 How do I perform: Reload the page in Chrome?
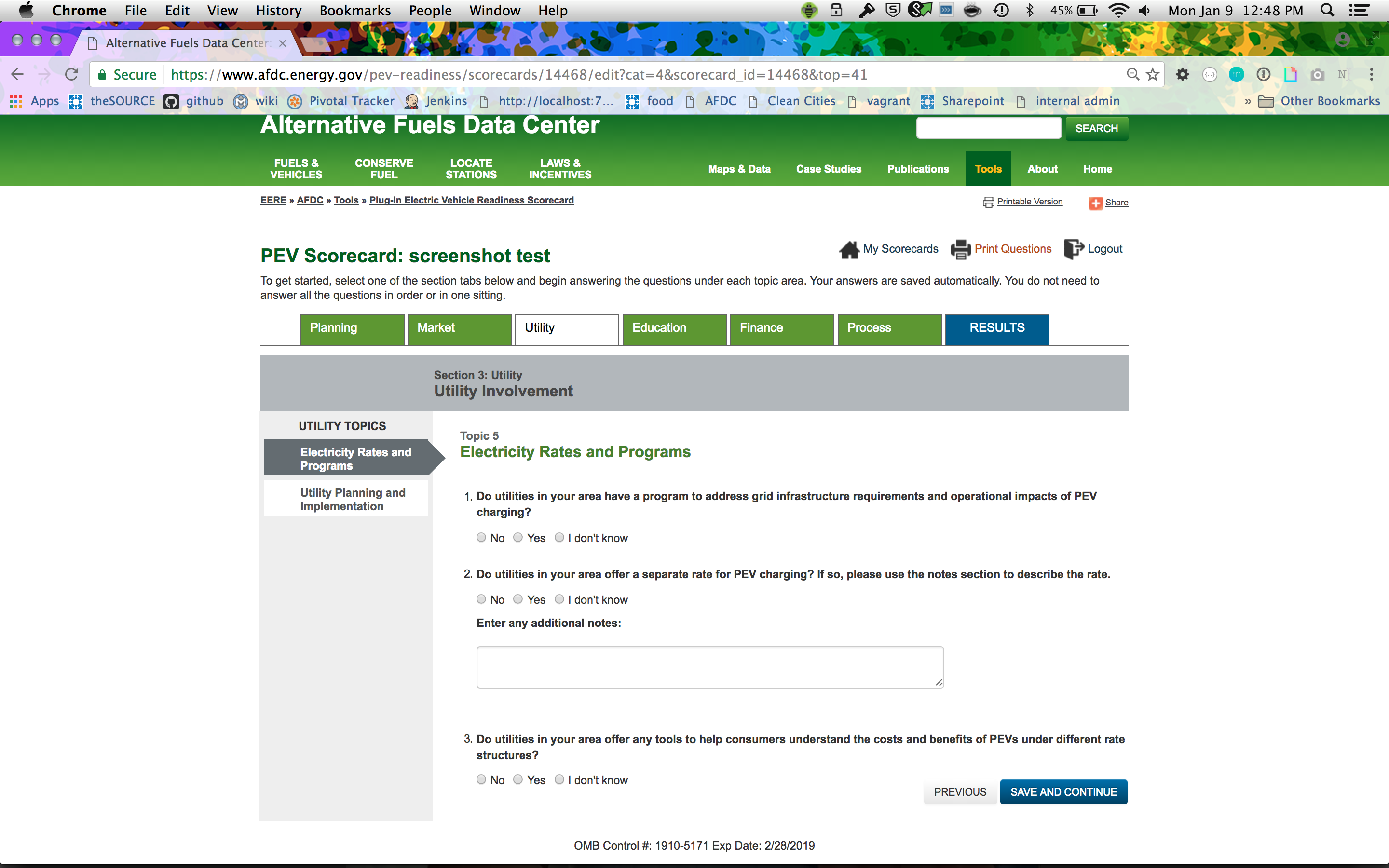point(72,75)
